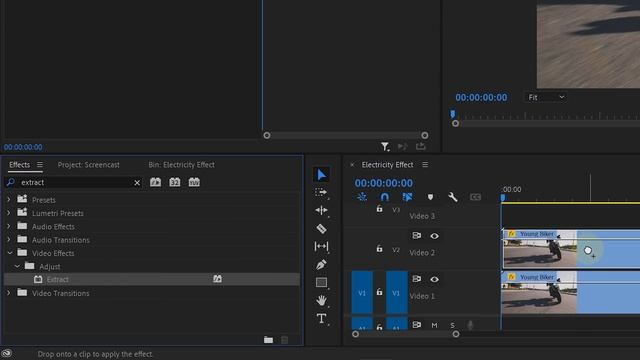This screenshot has height=360, width=640.
Task: Click the effects search field
Action: (x=73, y=182)
